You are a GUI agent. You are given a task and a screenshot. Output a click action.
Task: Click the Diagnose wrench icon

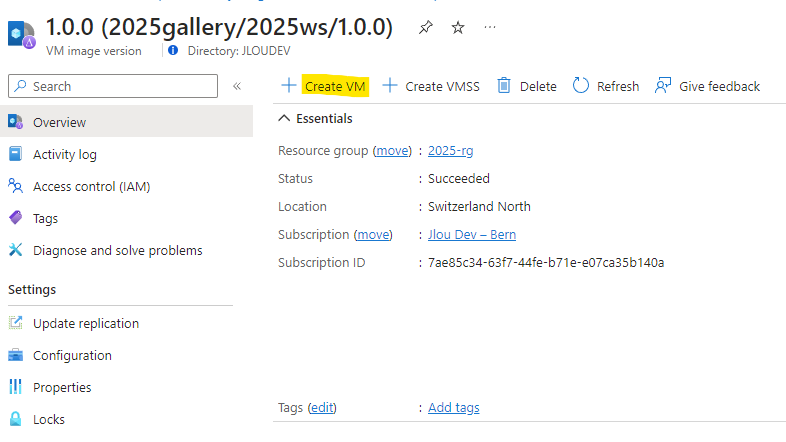(16, 250)
